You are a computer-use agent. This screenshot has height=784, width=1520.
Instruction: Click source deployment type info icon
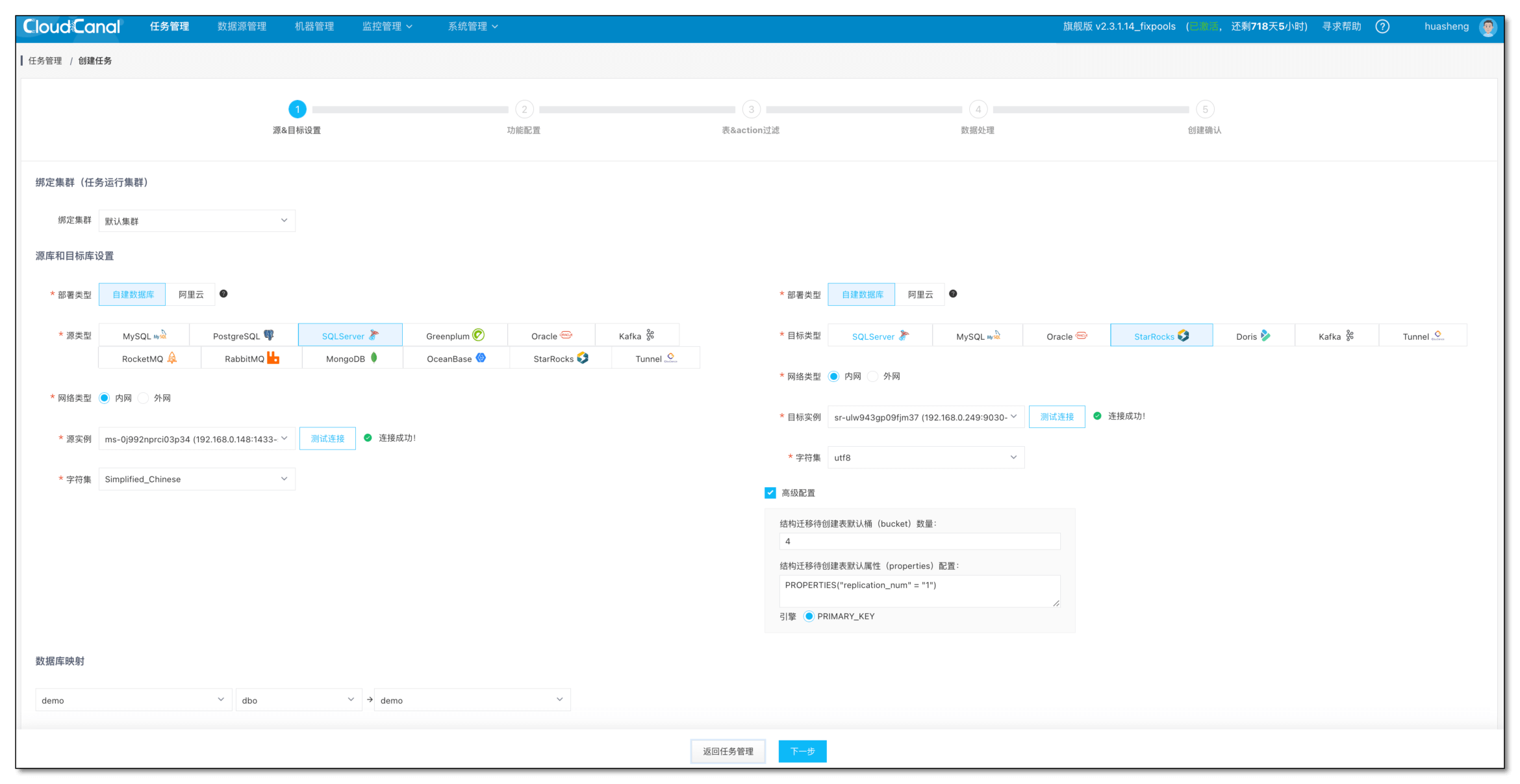(x=223, y=294)
